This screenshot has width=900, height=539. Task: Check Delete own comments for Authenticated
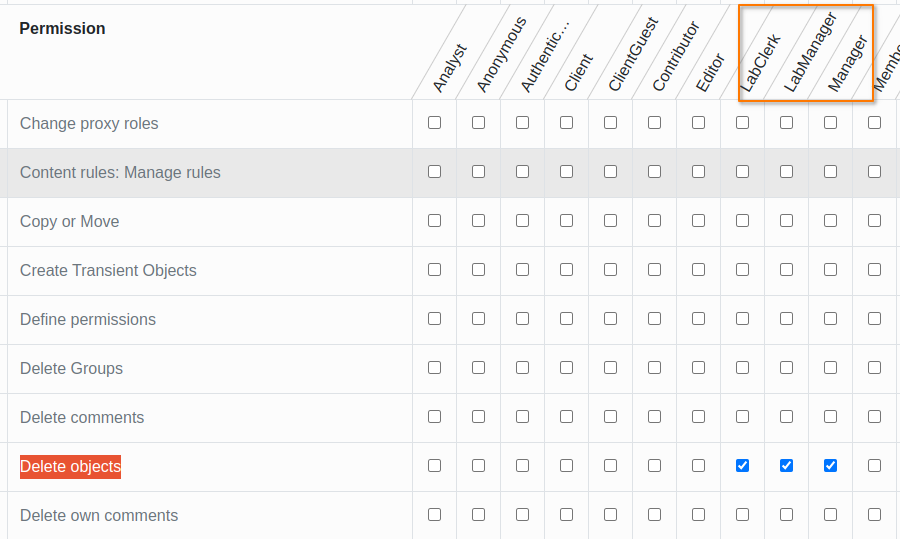pos(522,514)
